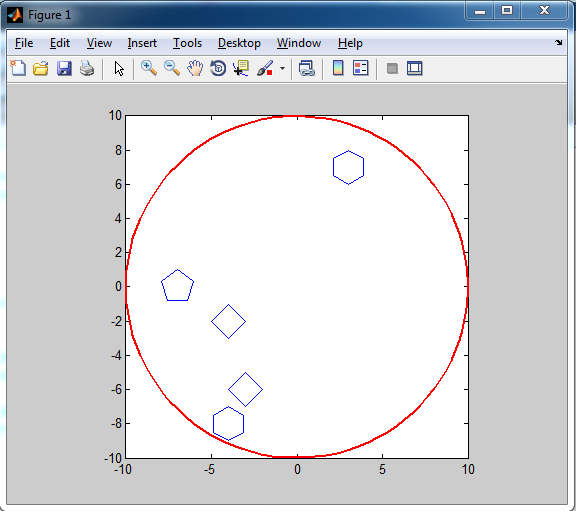
Task: Print the figure using the printer icon
Action: point(87,68)
